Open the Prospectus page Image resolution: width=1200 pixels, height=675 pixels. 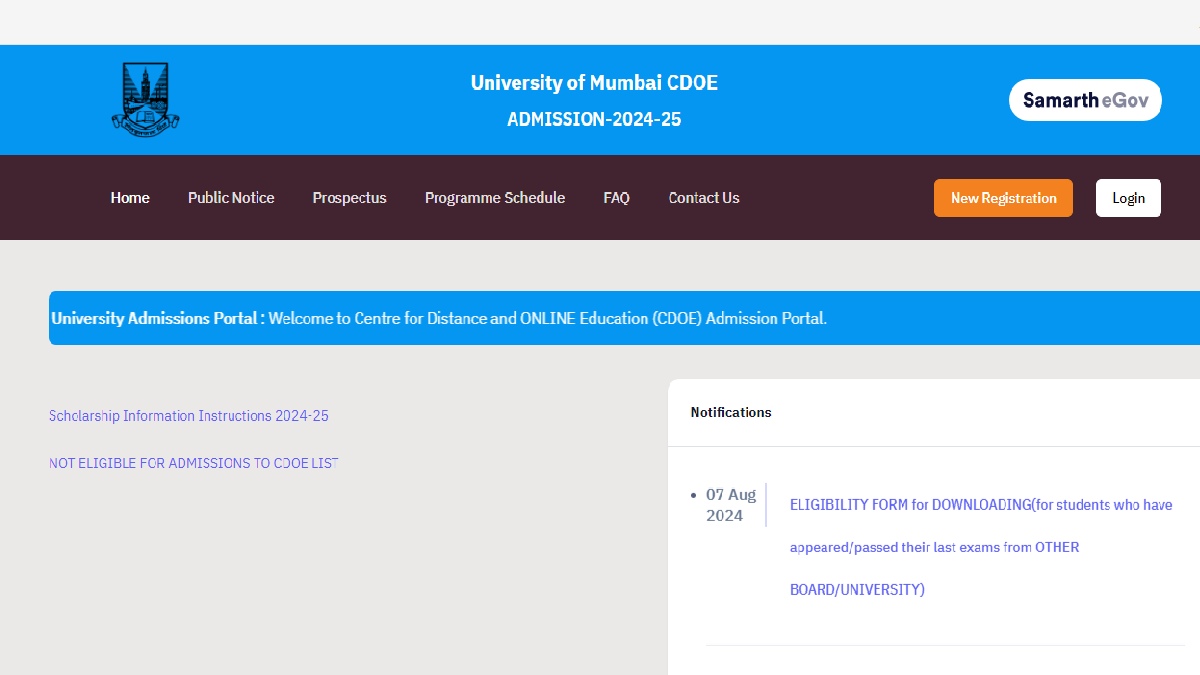349,198
